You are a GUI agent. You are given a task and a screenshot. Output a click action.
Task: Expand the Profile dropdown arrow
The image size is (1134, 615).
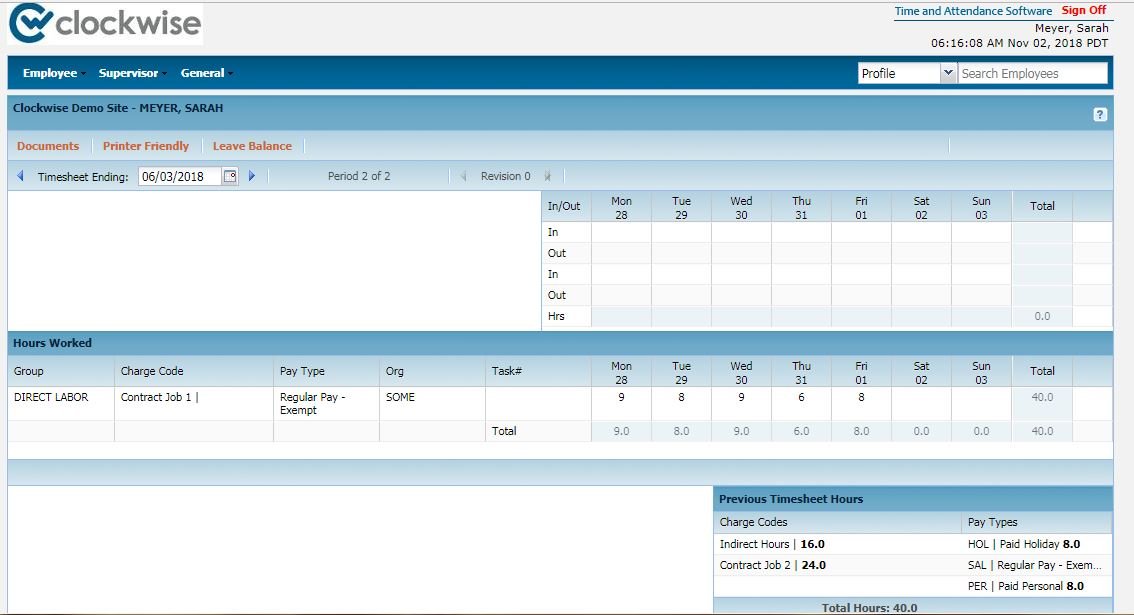pyautogui.click(x=947, y=73)
